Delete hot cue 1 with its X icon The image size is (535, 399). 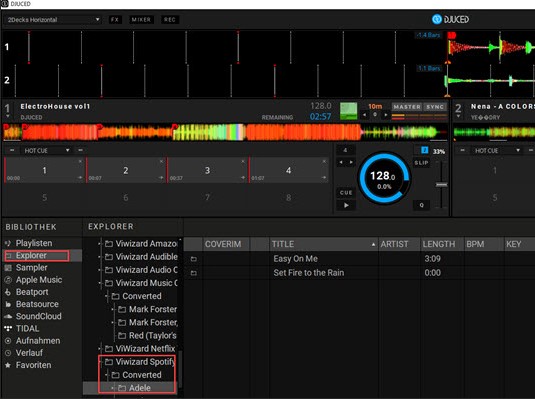pos(80,161)
